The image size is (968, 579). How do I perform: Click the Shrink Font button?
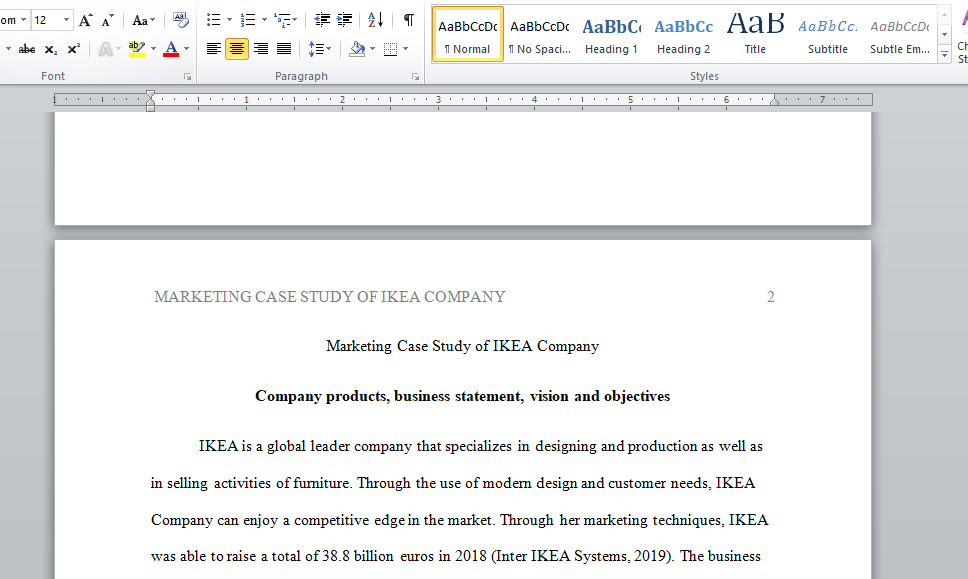point(107,20)
